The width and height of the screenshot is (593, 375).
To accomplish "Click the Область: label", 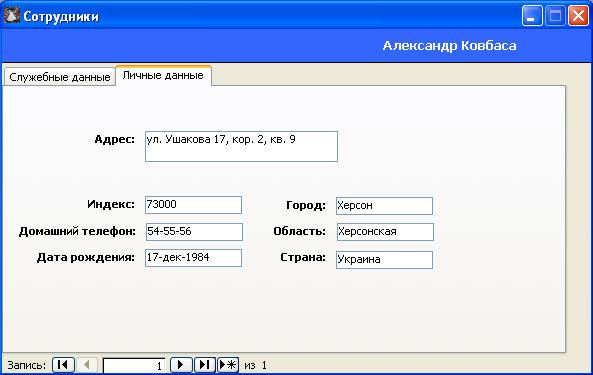I will (300, 231).
